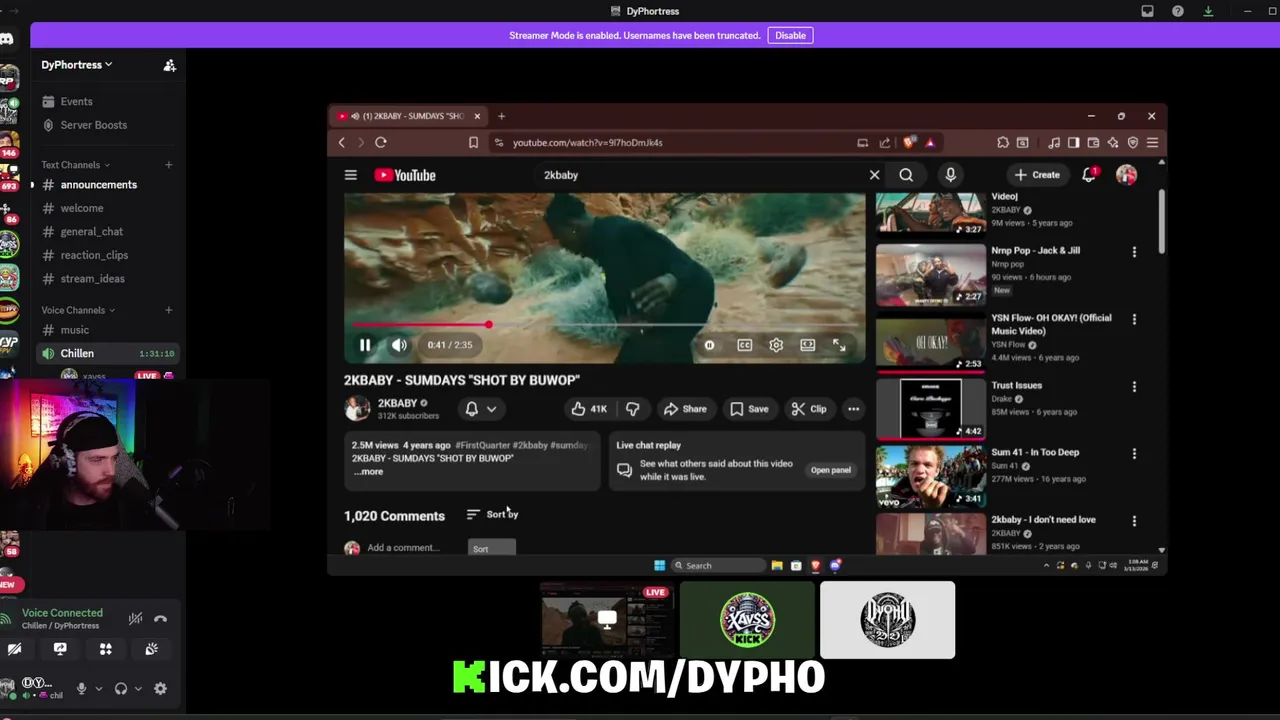This screenshot has width=1280, height=720.
Task: Collapse Text Channels category
Action: [75, 165]
